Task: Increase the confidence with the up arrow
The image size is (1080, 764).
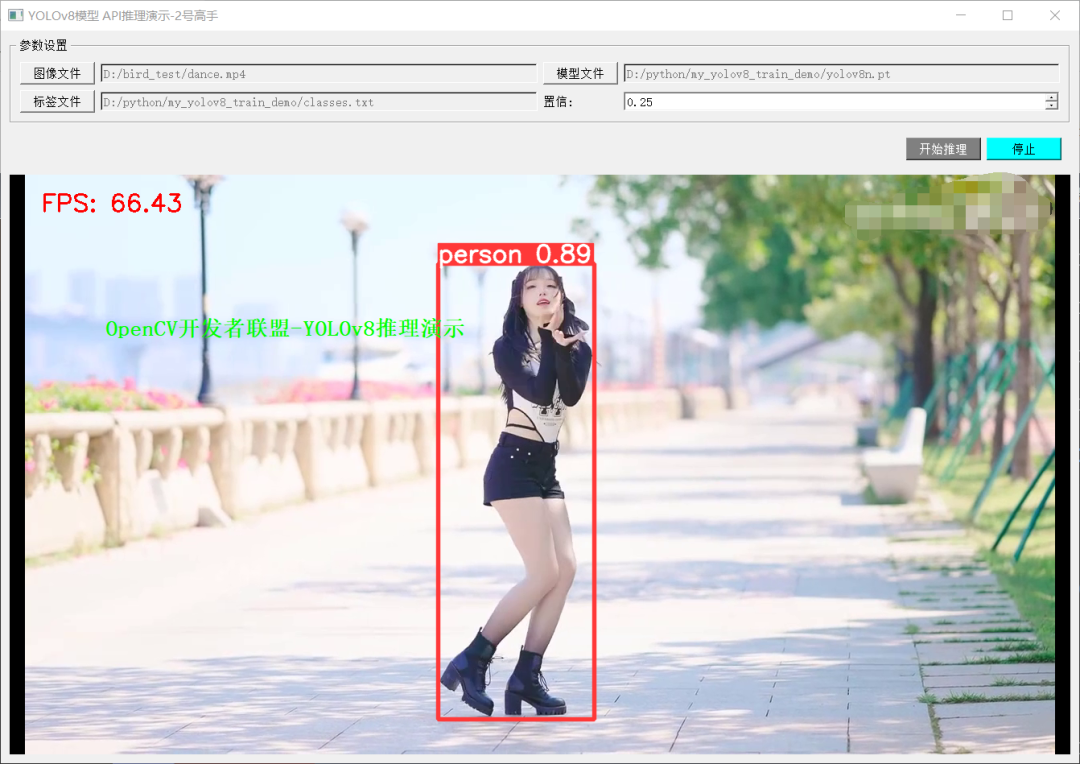Action: tap(1051, 97)
